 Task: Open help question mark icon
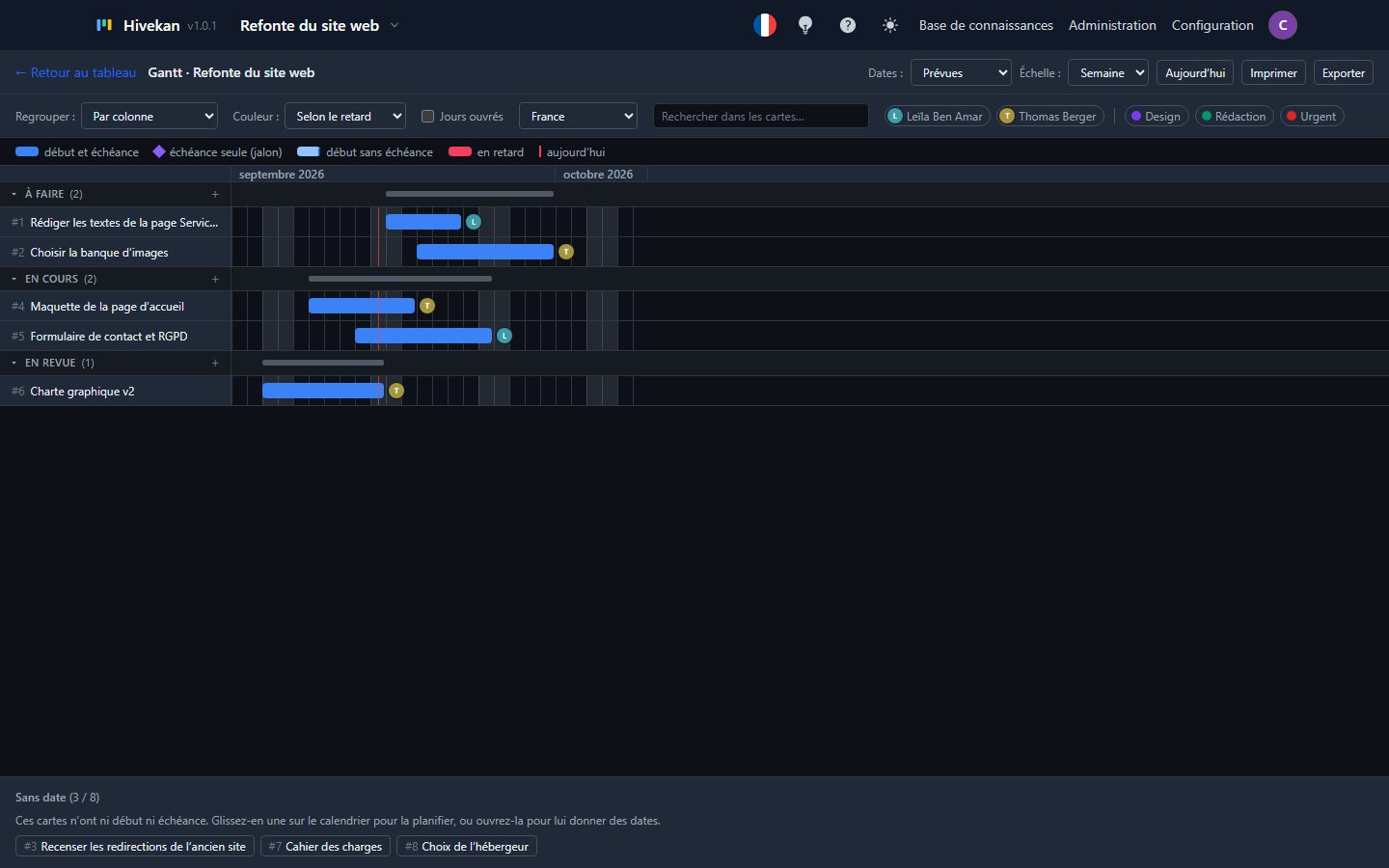[848, 25]
